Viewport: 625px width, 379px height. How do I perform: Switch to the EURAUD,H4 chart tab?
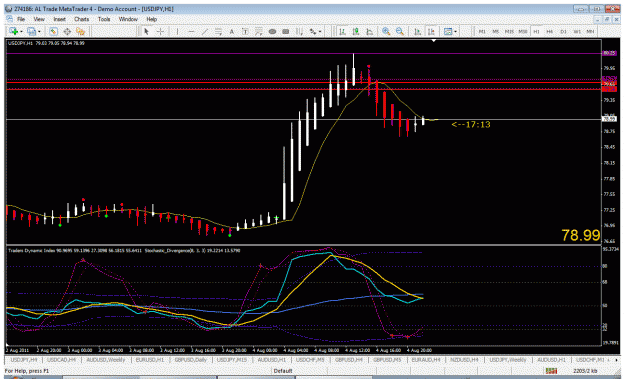coord(426,360)
